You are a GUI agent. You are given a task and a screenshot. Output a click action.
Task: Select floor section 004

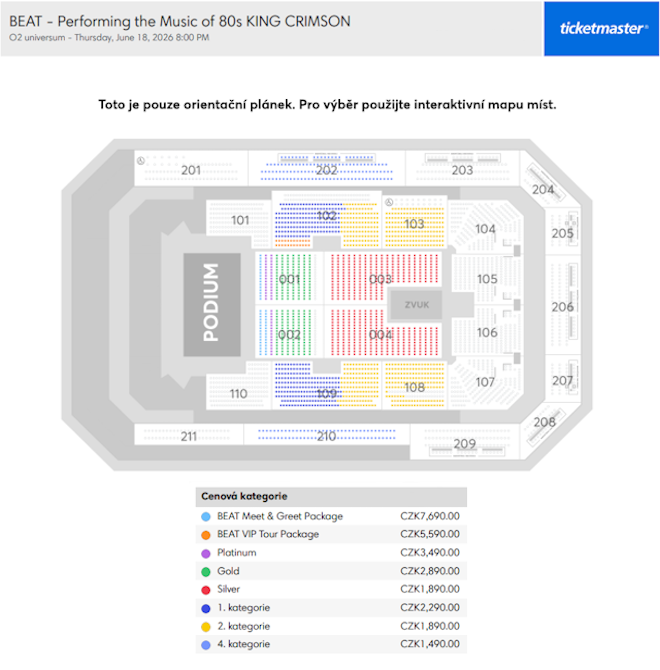(380, 334)
